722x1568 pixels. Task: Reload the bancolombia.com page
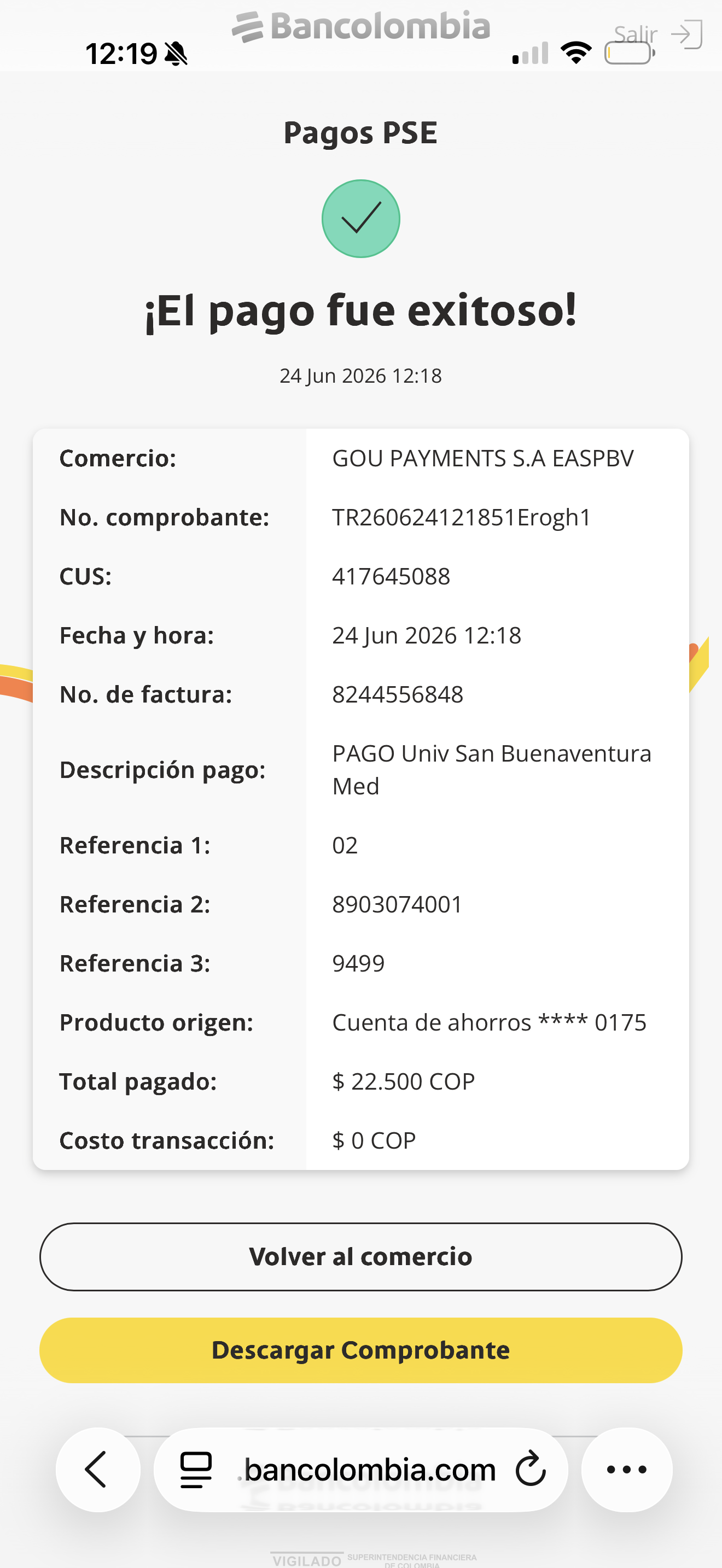pos(530,1469)
